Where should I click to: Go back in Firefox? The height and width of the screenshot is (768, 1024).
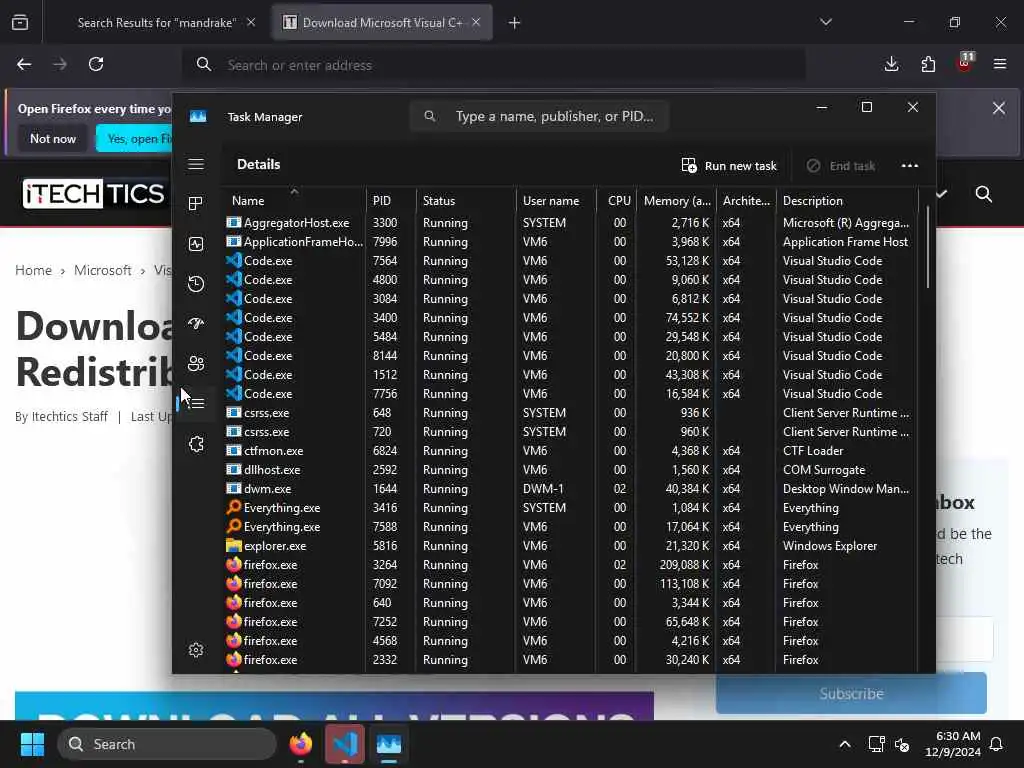(x=24, y=64)
